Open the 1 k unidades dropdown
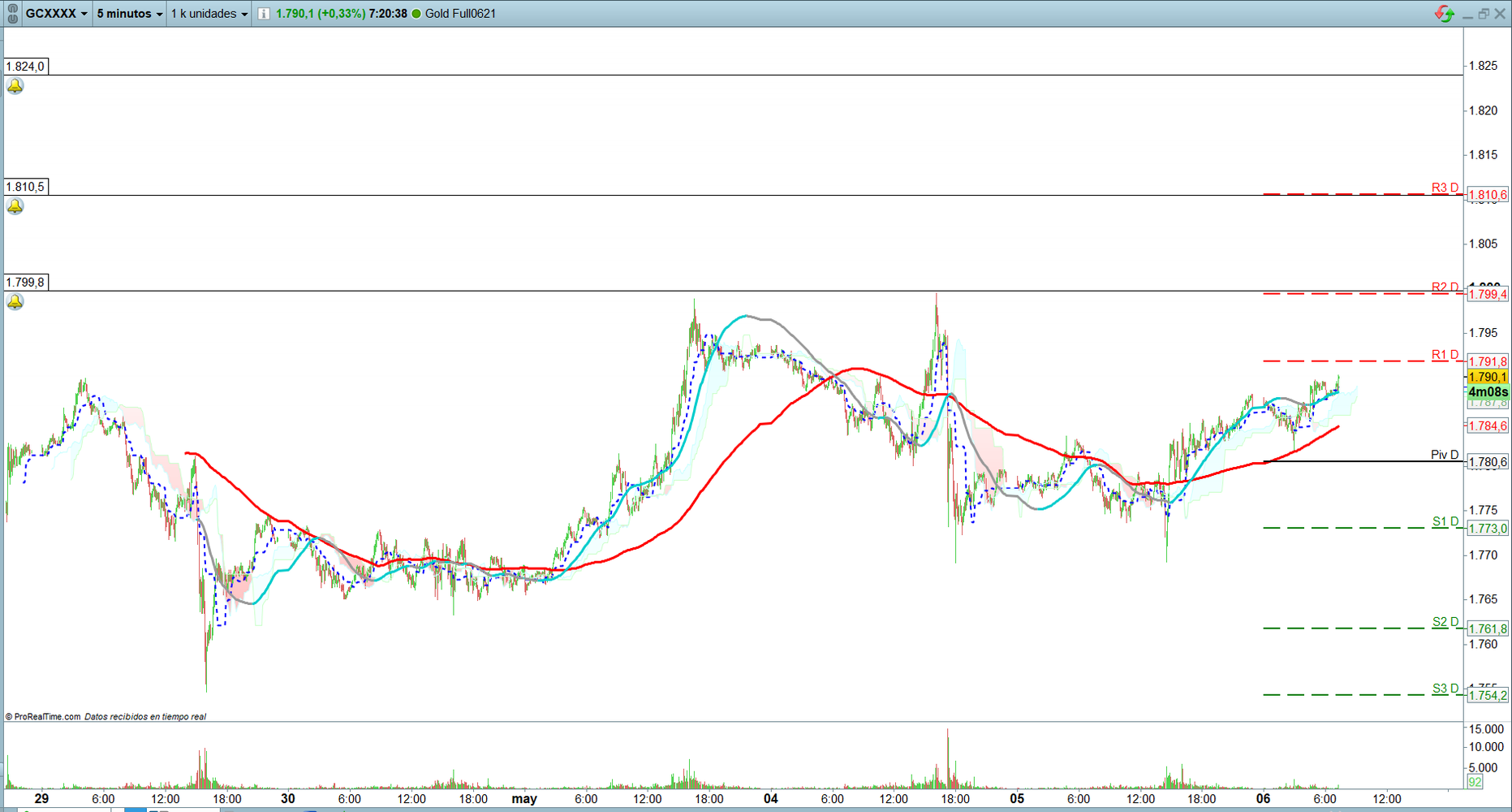 (209, 14)
